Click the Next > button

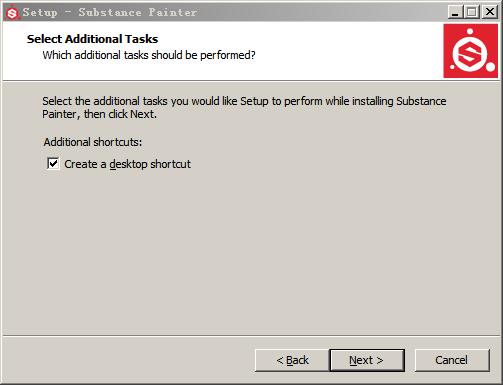coord(367,360)
